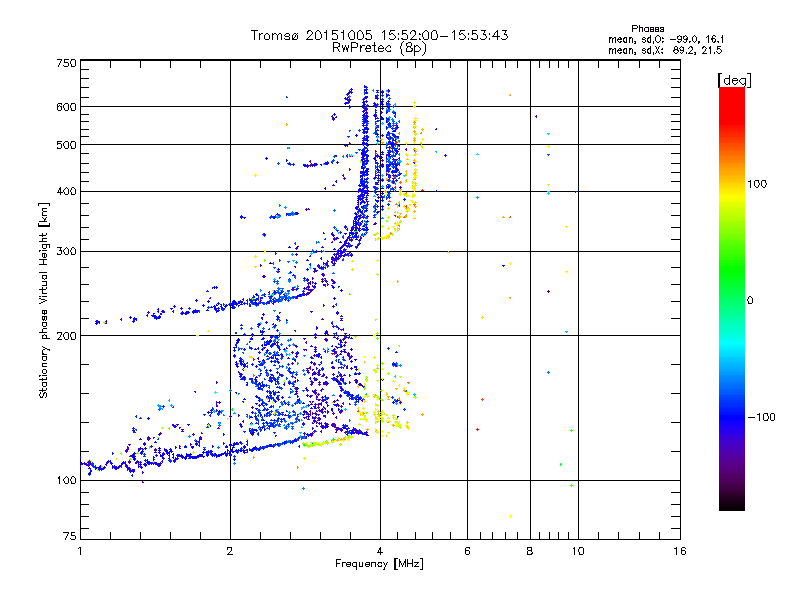Click the y-axis '400' tick label
The height and width of the screenshot is (600, 800).
(x=66, y=191)
